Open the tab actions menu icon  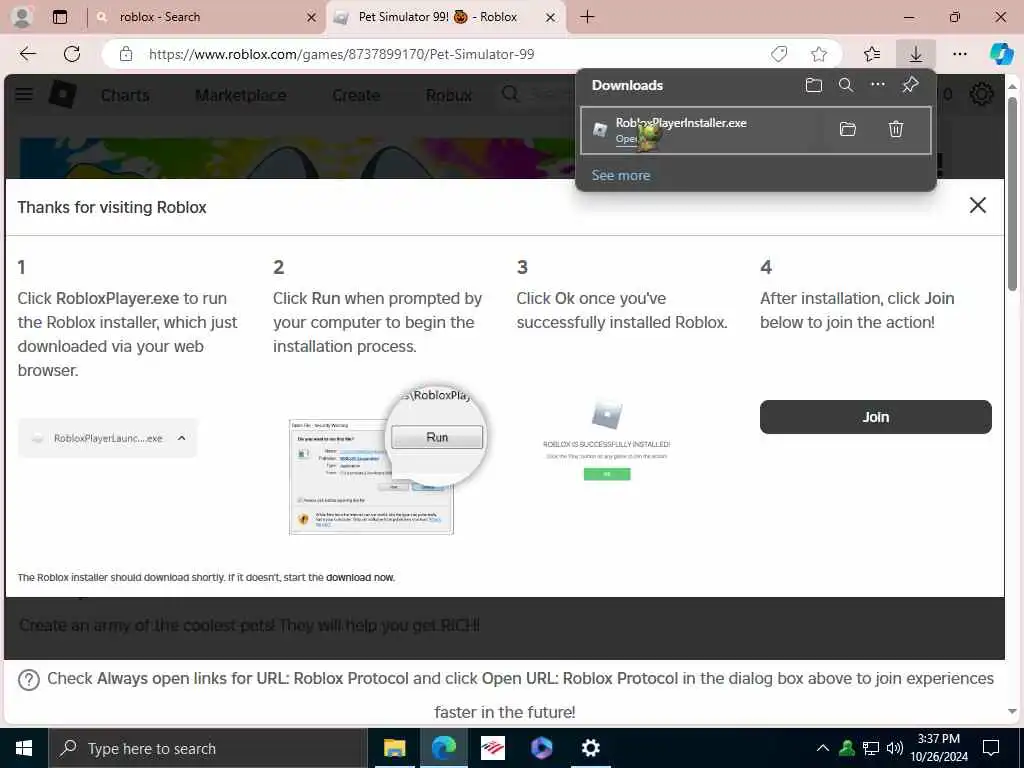pyautogui.click(x=60, y=17)
